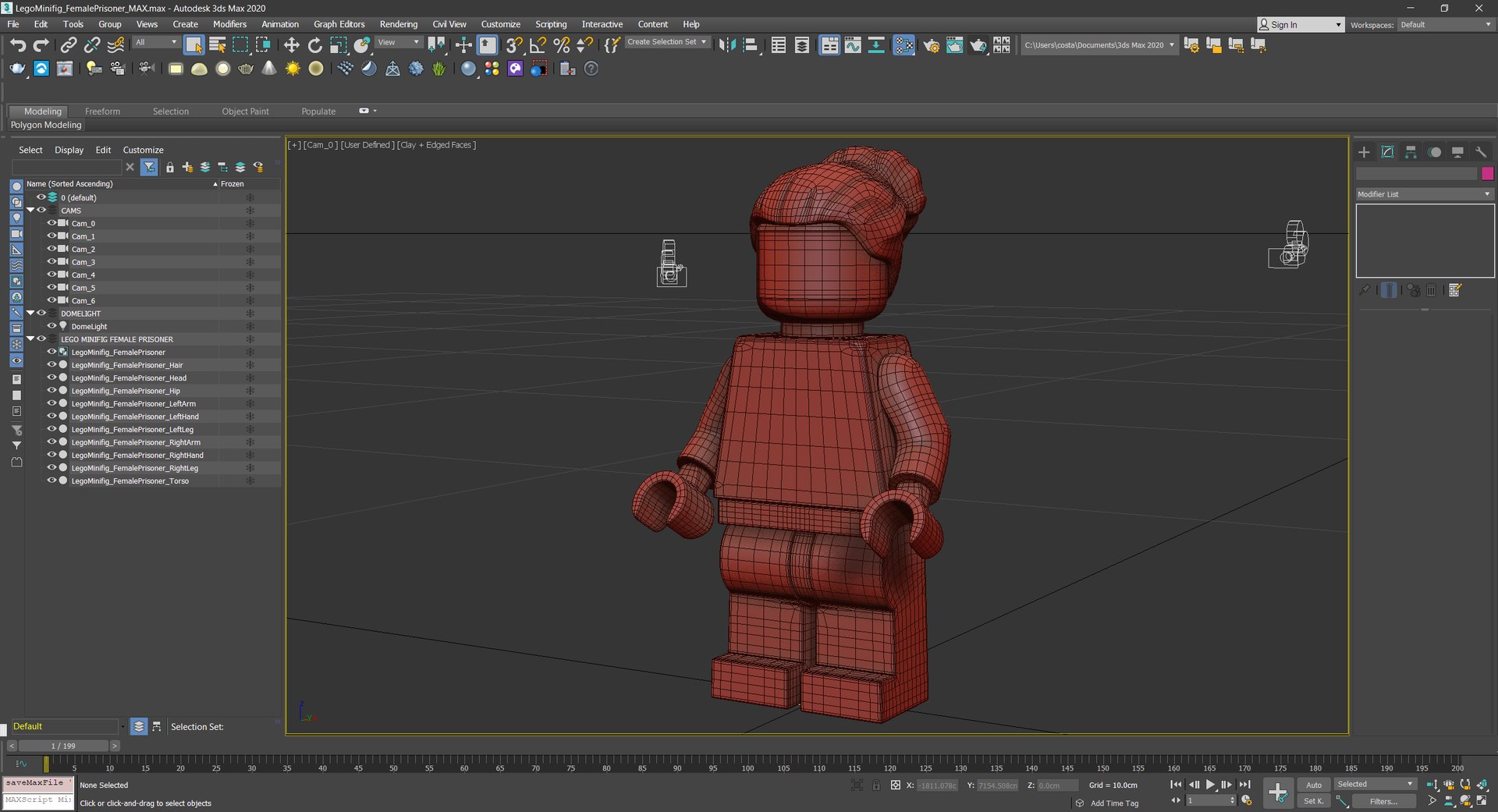
Task: Click the Render Production teapot icon
Action: [x=978, y=45]
